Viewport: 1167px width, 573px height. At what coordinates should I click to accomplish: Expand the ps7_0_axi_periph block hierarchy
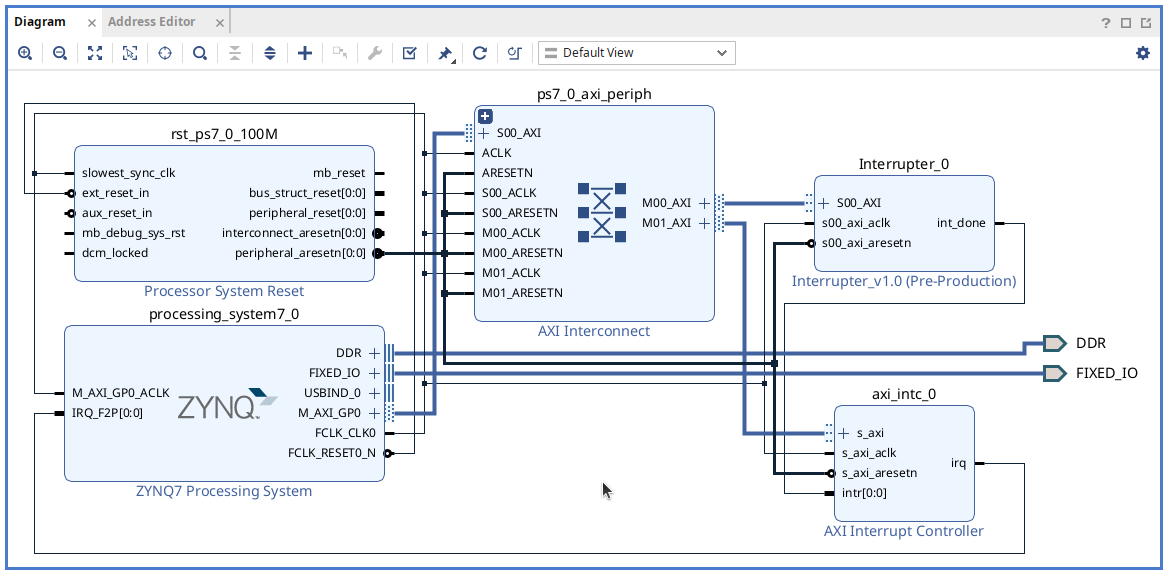click(x=485, y=116)
